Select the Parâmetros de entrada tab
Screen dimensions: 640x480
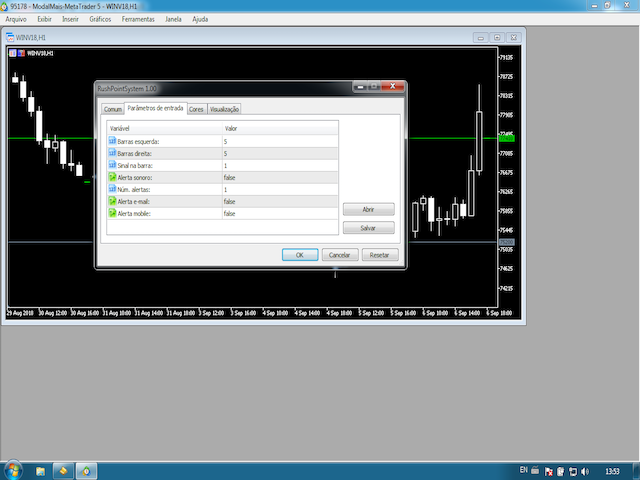[155, 108]
